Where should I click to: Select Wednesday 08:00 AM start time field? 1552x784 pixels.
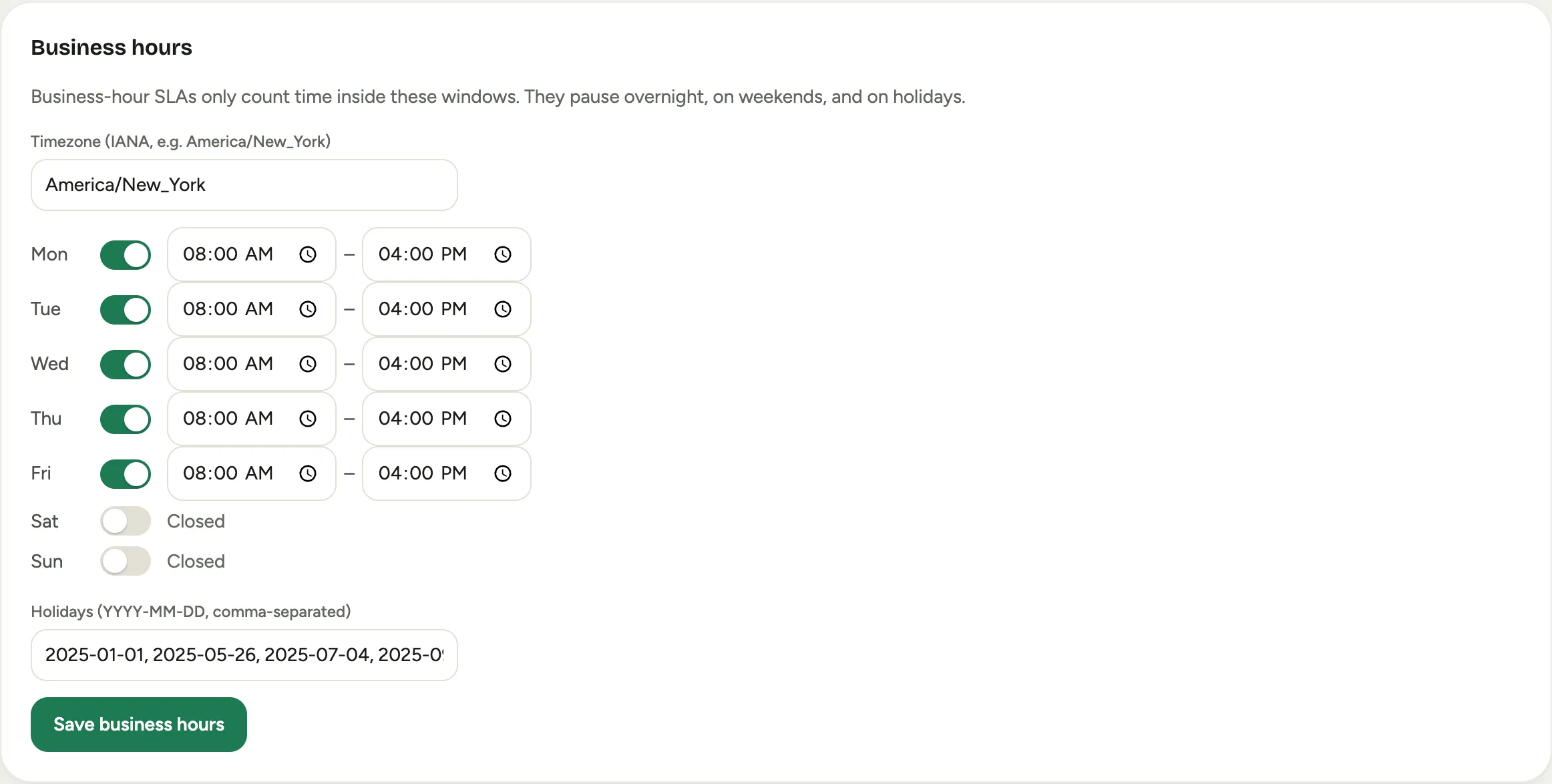[x=252, y=364]
